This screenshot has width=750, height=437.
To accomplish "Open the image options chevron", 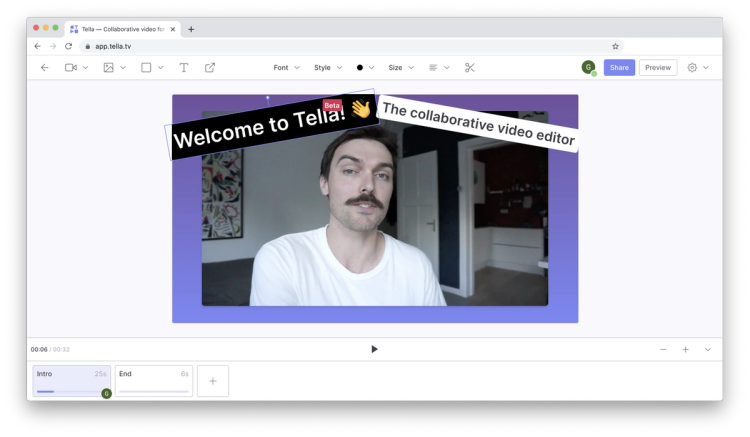I will pyautogui.click(x=123, y=68).
